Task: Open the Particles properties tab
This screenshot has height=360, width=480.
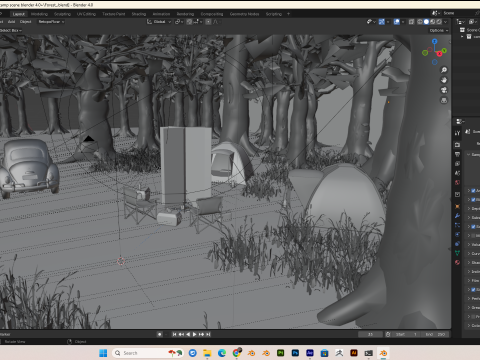Action: pyautogui.click(x=457, y=225)
